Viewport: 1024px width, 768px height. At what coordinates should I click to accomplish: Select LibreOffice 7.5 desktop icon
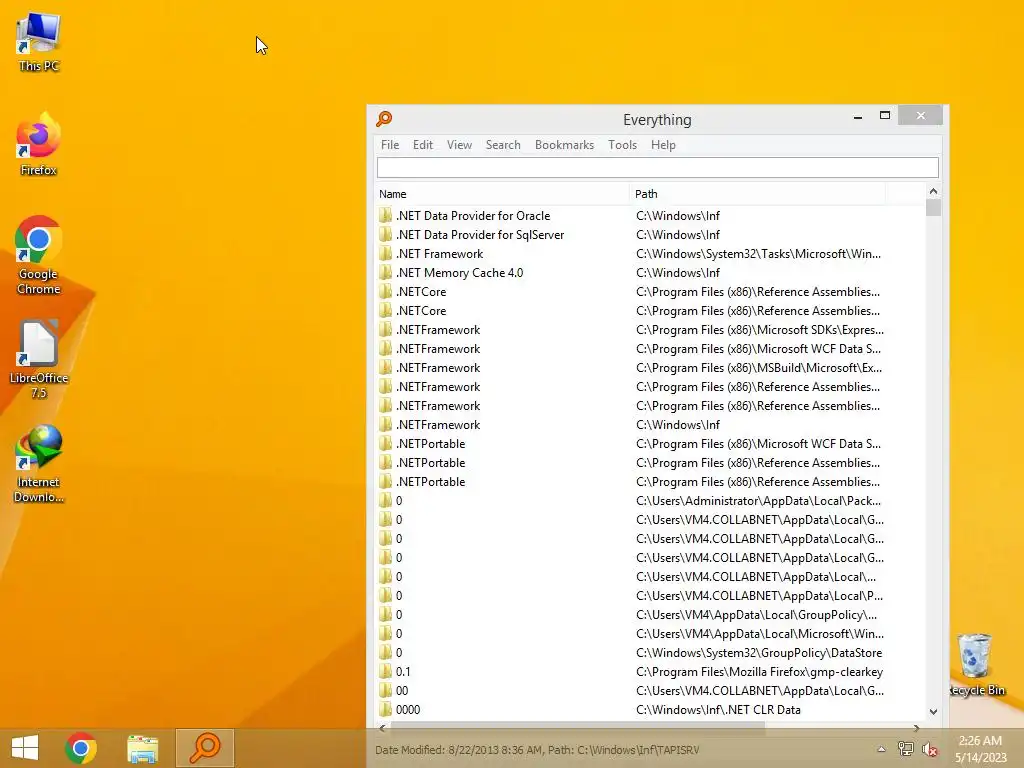click(39, 359)
